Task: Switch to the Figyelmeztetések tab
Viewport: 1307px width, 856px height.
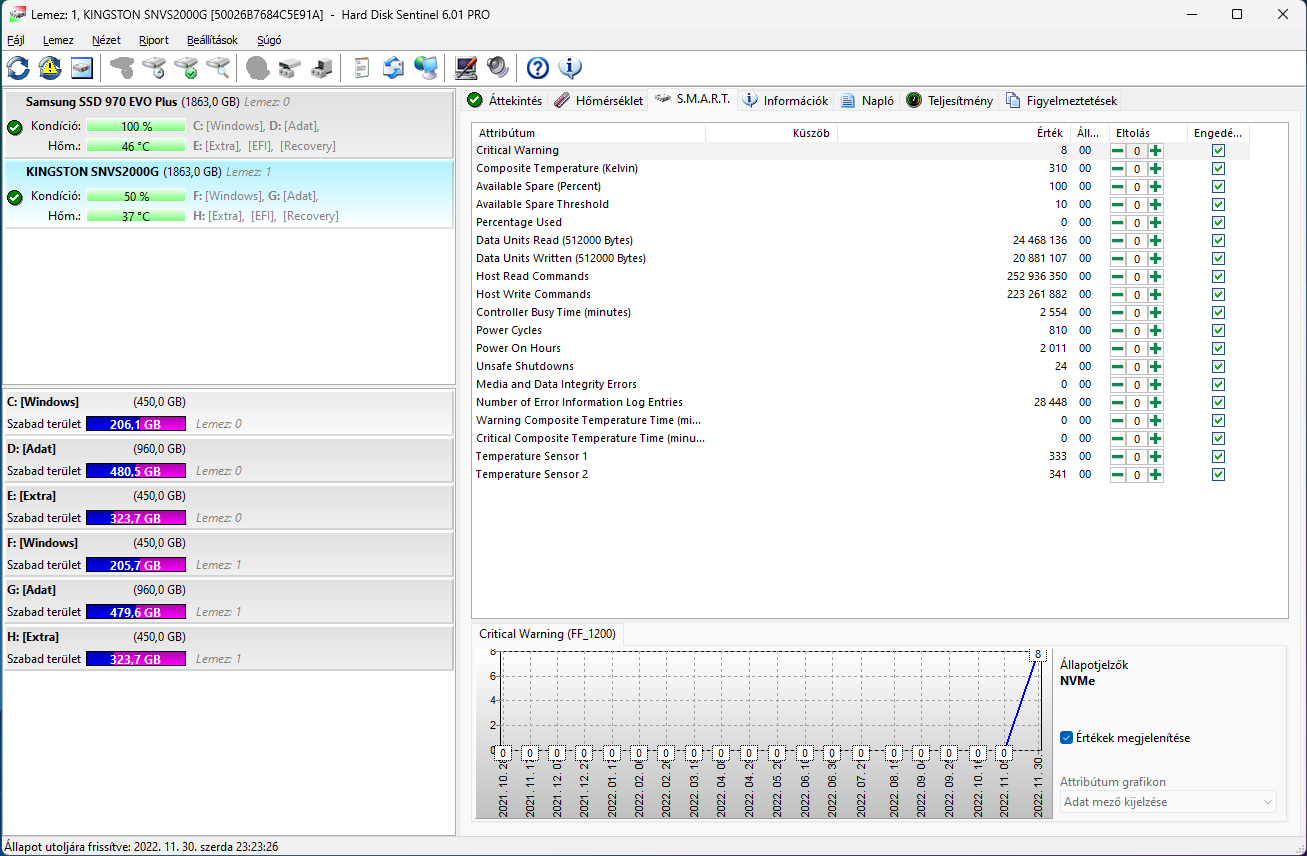Action: tap(1062, 100)
